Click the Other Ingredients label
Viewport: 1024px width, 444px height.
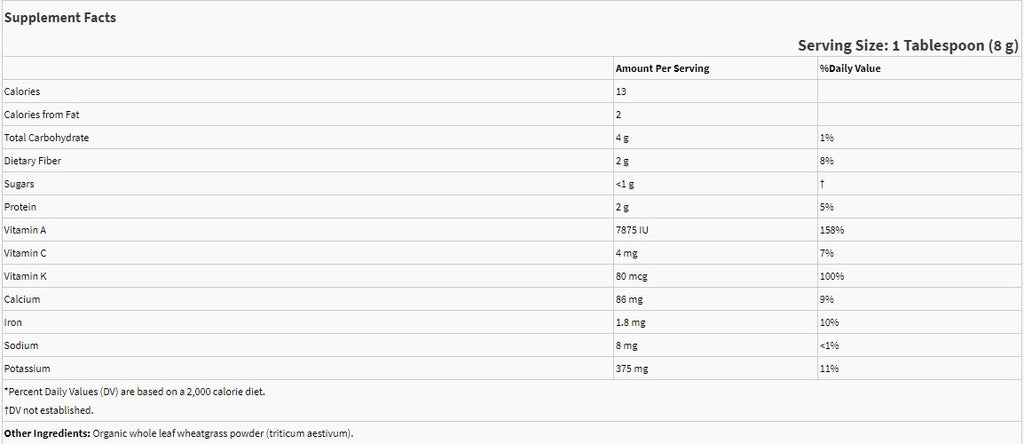click(46, 433)
